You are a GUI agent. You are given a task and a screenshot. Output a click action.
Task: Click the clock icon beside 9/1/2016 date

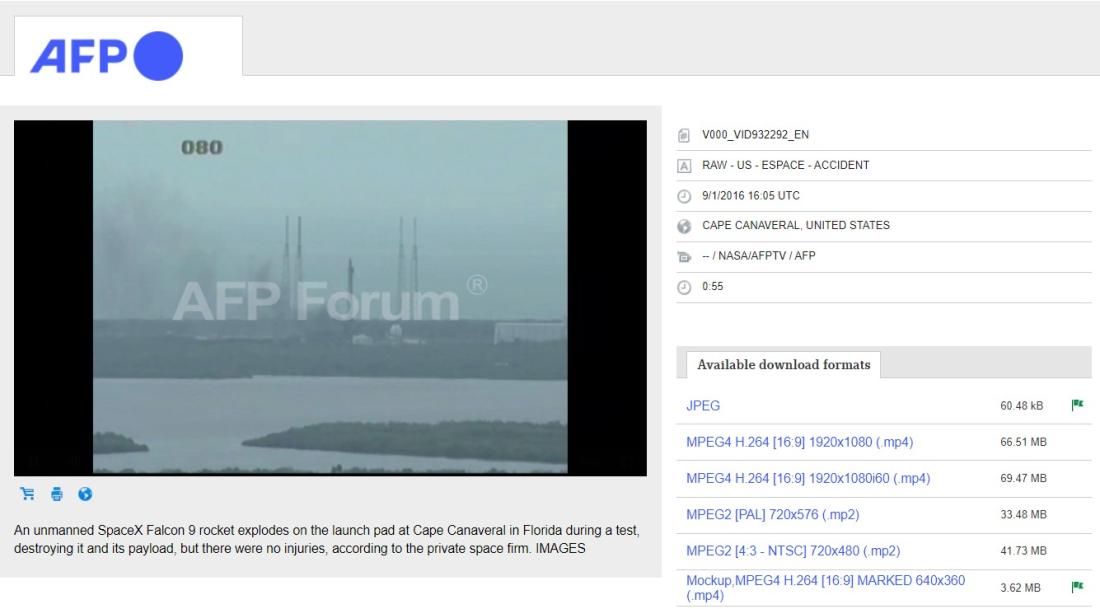coord(684,196)
